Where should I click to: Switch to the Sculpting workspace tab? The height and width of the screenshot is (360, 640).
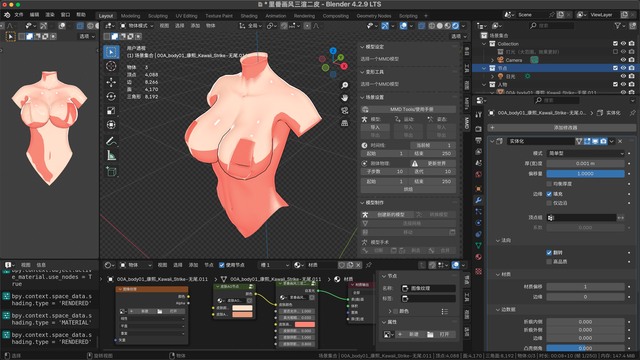pos(158,16)
